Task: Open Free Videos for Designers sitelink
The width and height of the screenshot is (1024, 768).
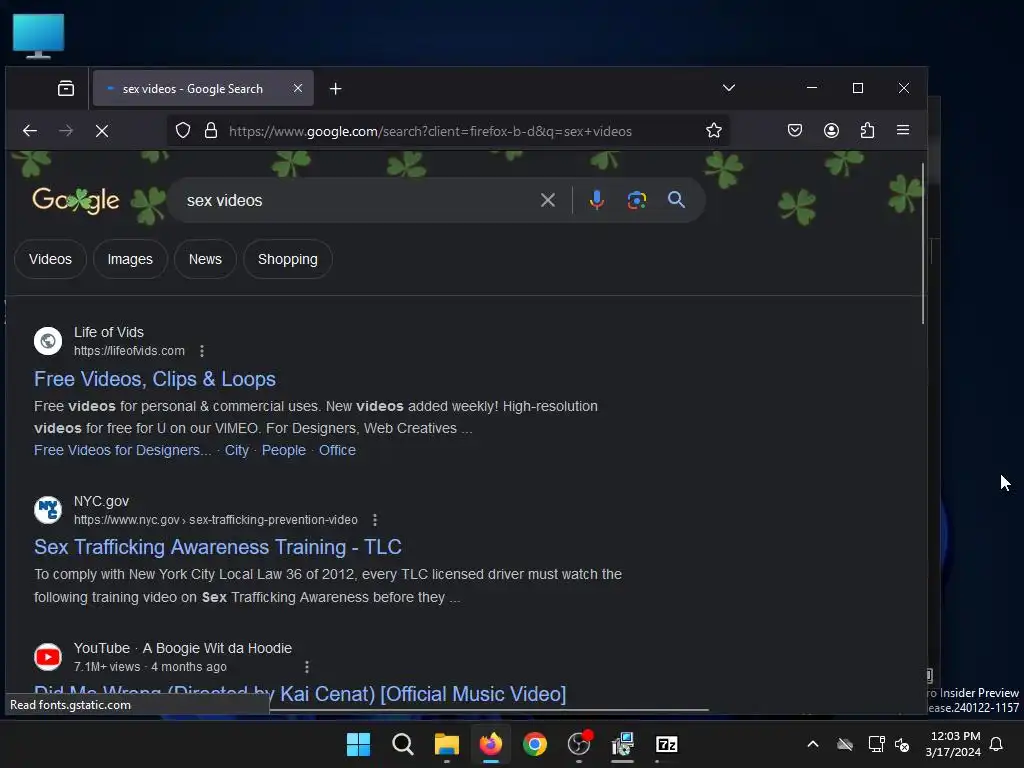Action: (123, 451)
